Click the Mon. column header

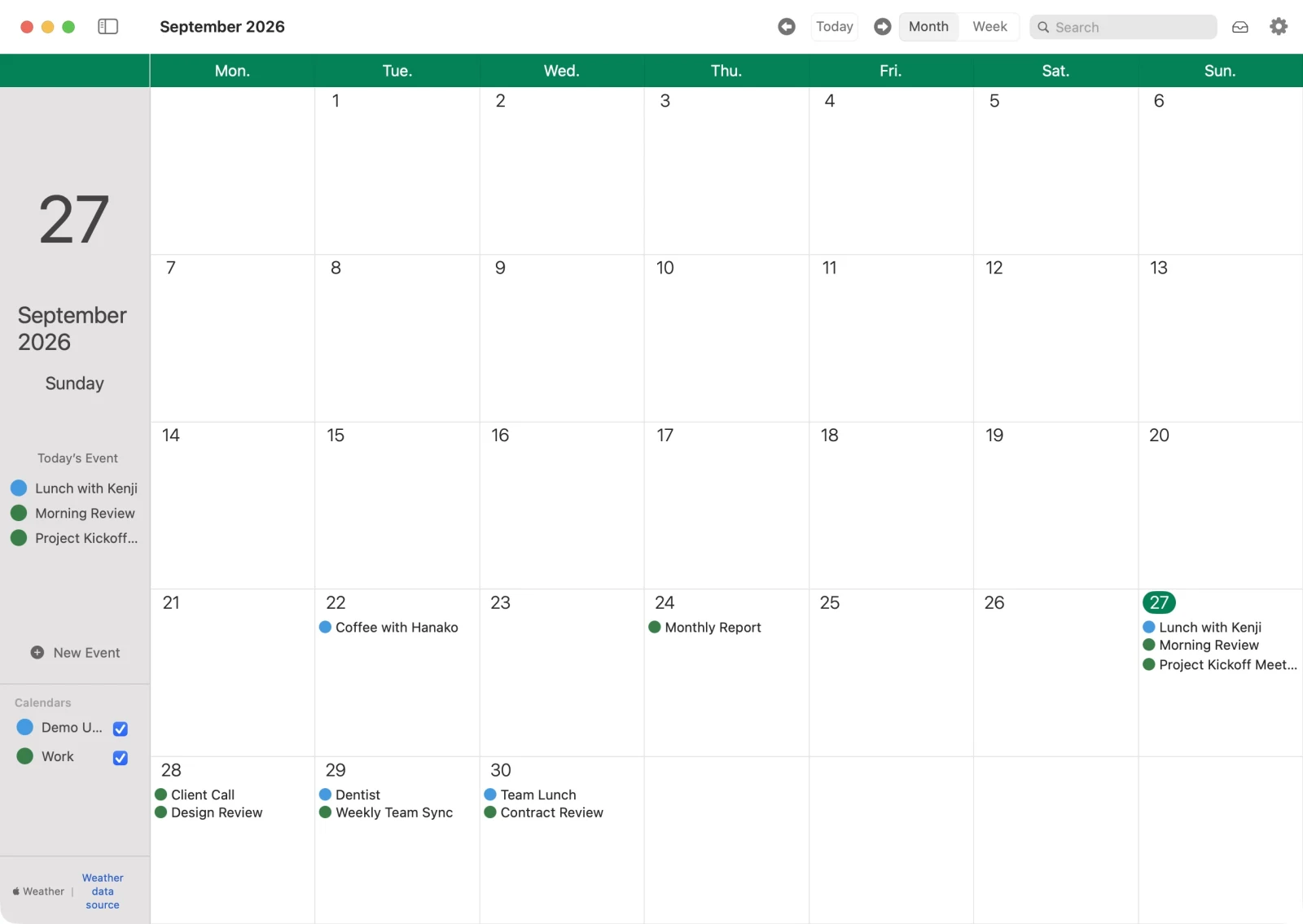click(232, 71)
